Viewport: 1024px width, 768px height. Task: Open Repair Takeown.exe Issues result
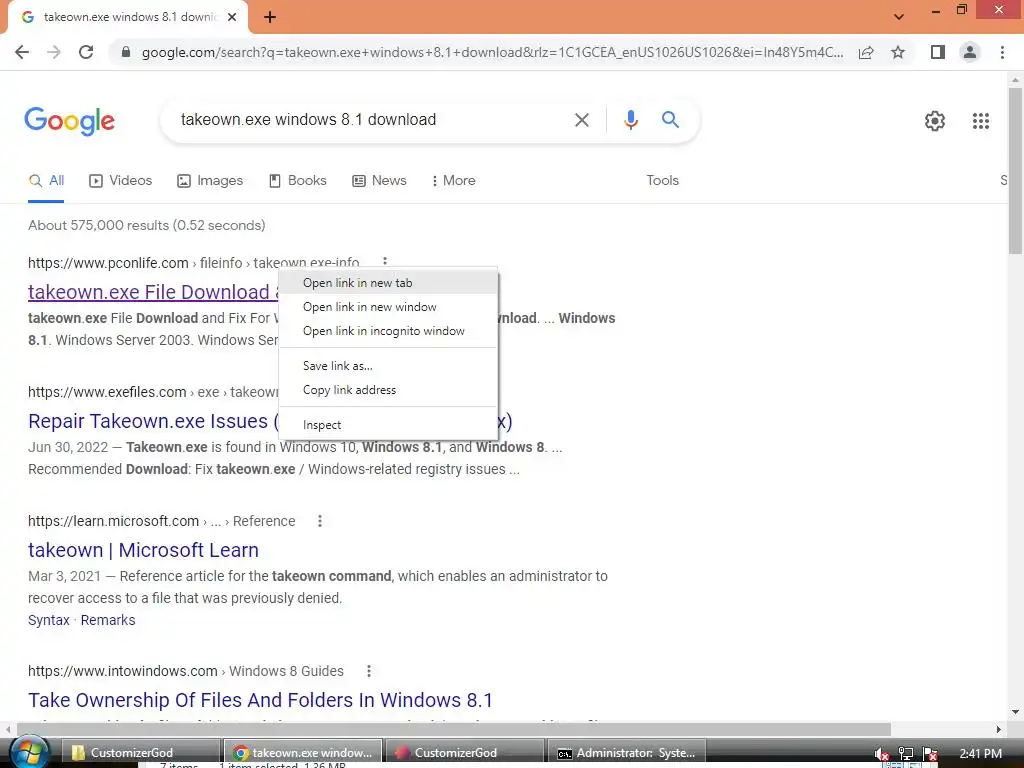click(x=153, y=421)
